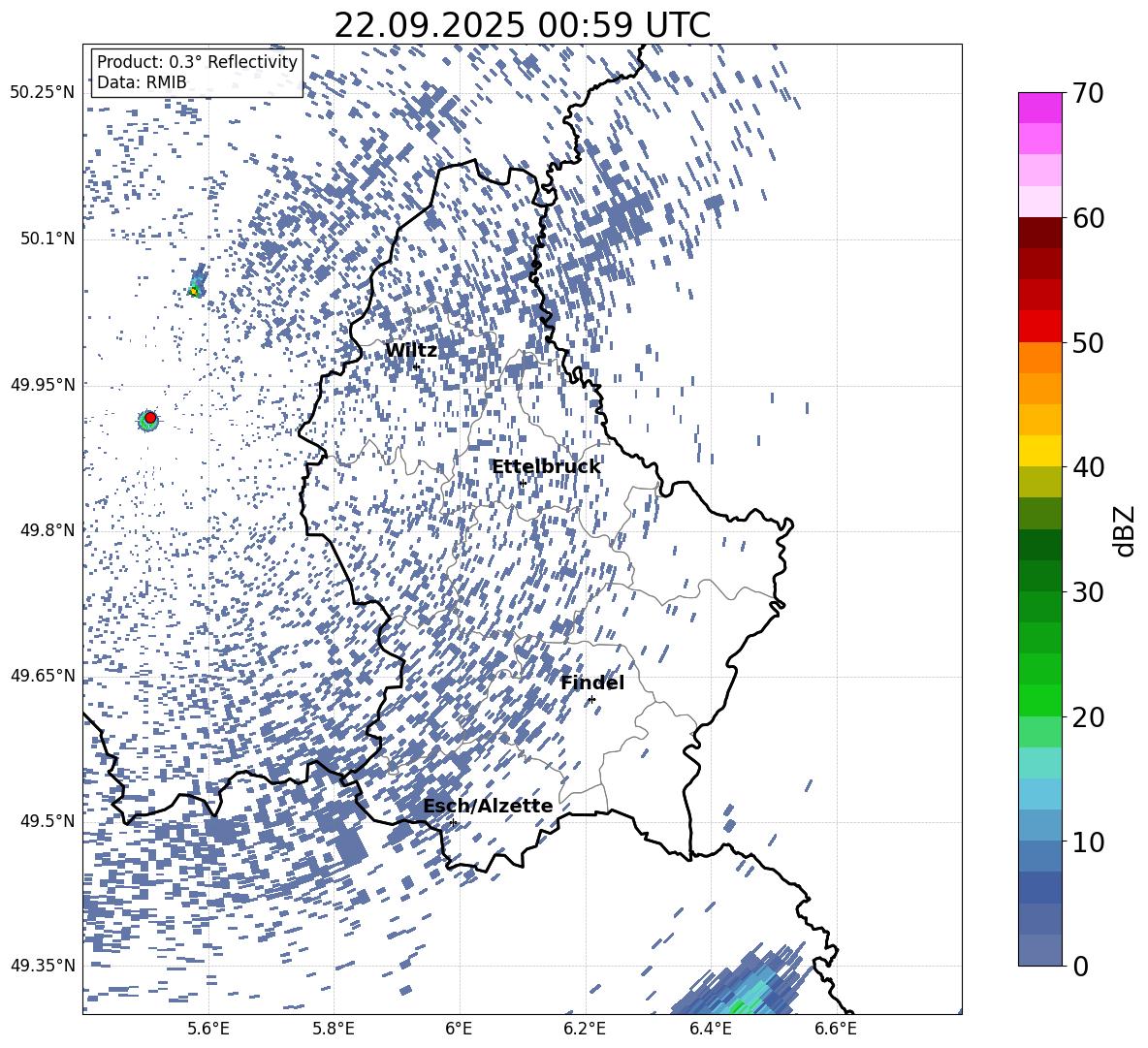Click the red dot radar marker
1148x1048 pixels.
point(150,418)
